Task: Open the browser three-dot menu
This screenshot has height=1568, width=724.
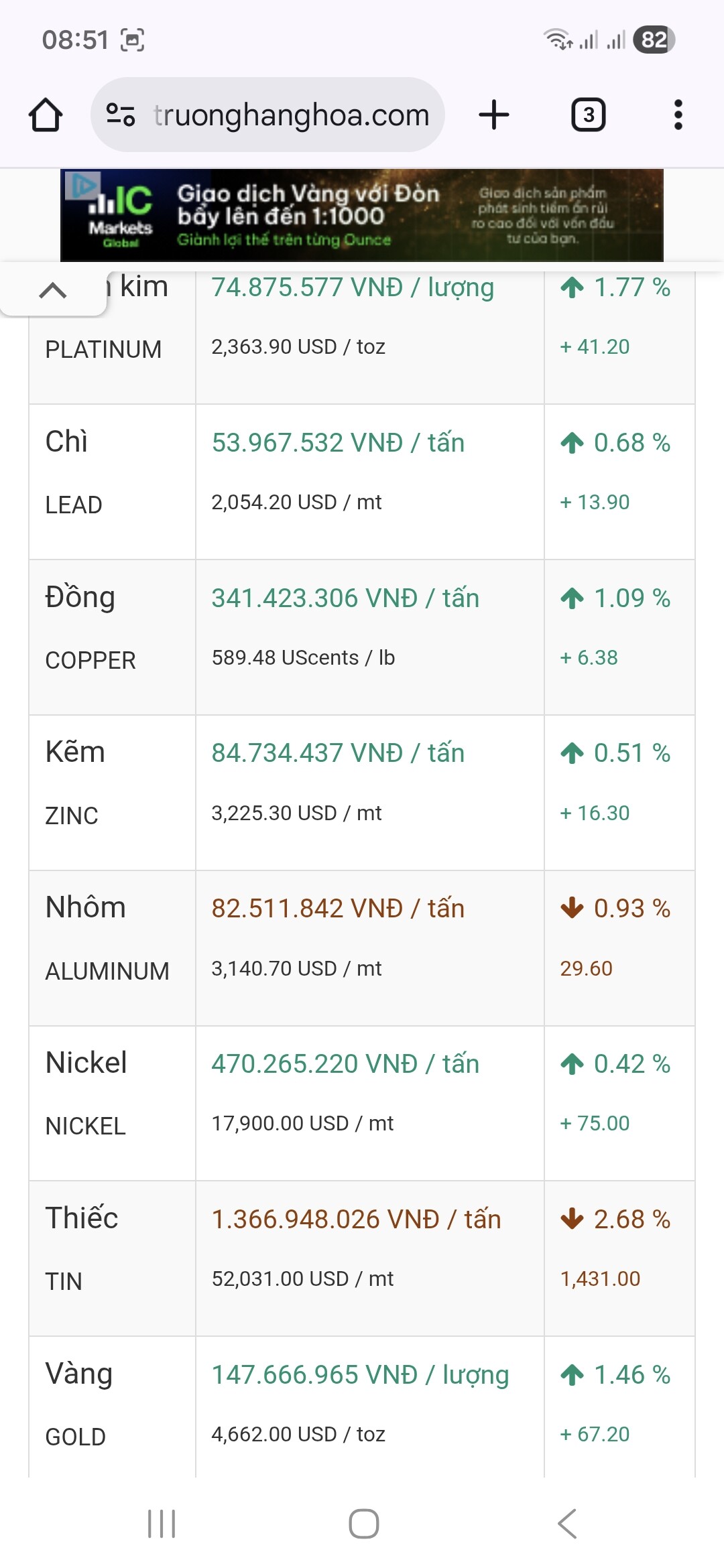Action: click(x=678, y=115)
